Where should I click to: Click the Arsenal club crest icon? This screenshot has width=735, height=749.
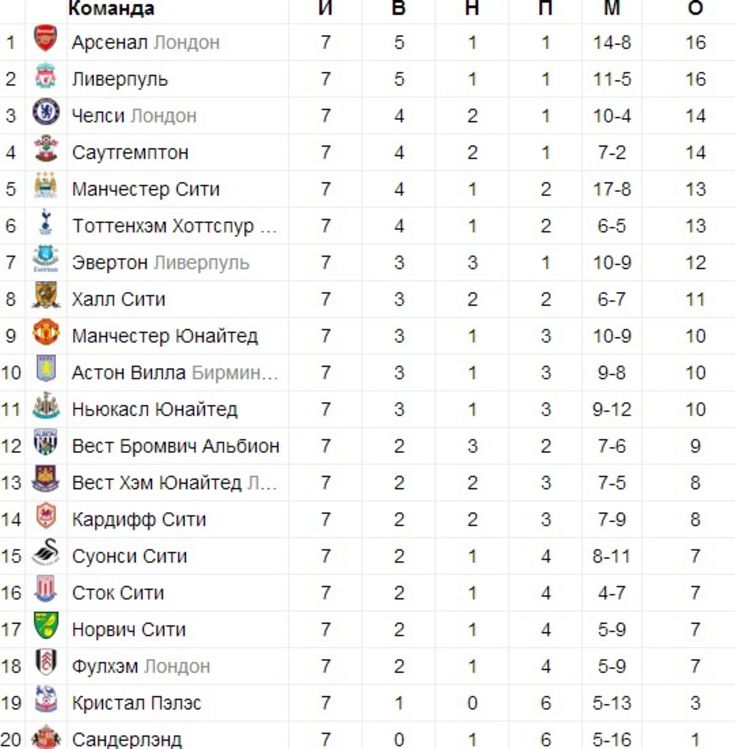click(x=46, y=39)
